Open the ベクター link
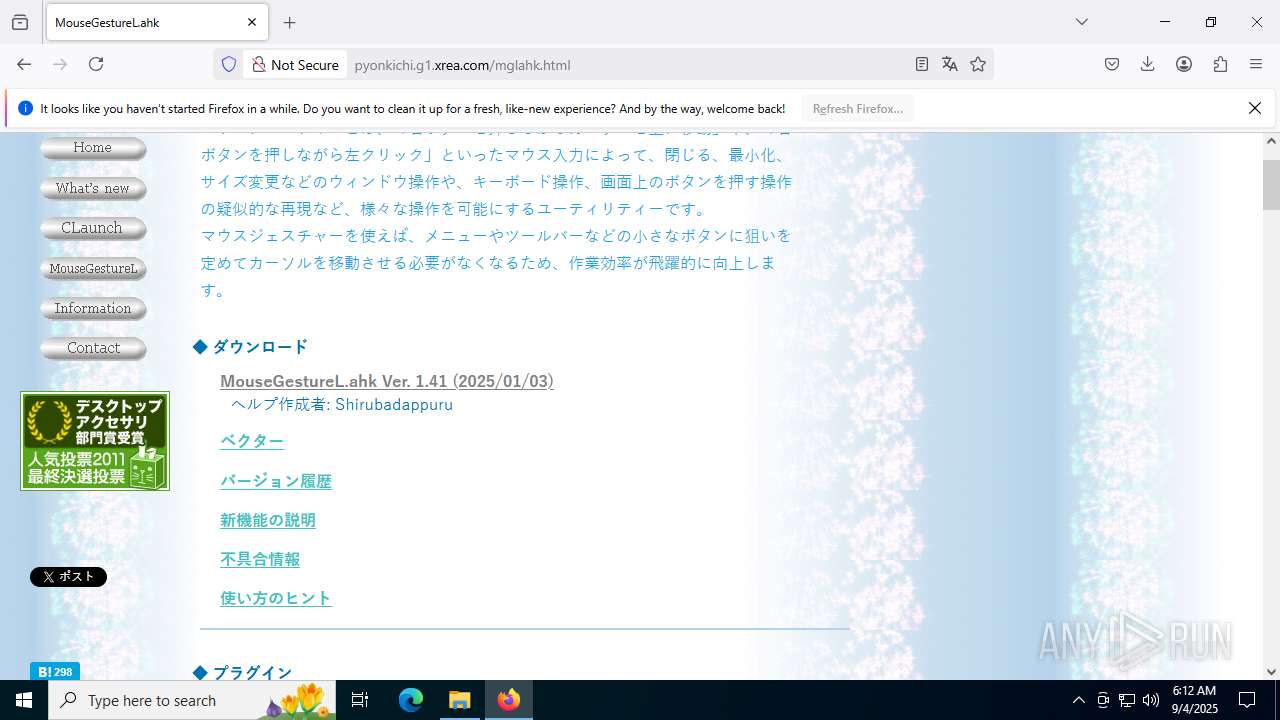Image resolution: width=1280 pixels, height=720 pixels. (252, 441)
